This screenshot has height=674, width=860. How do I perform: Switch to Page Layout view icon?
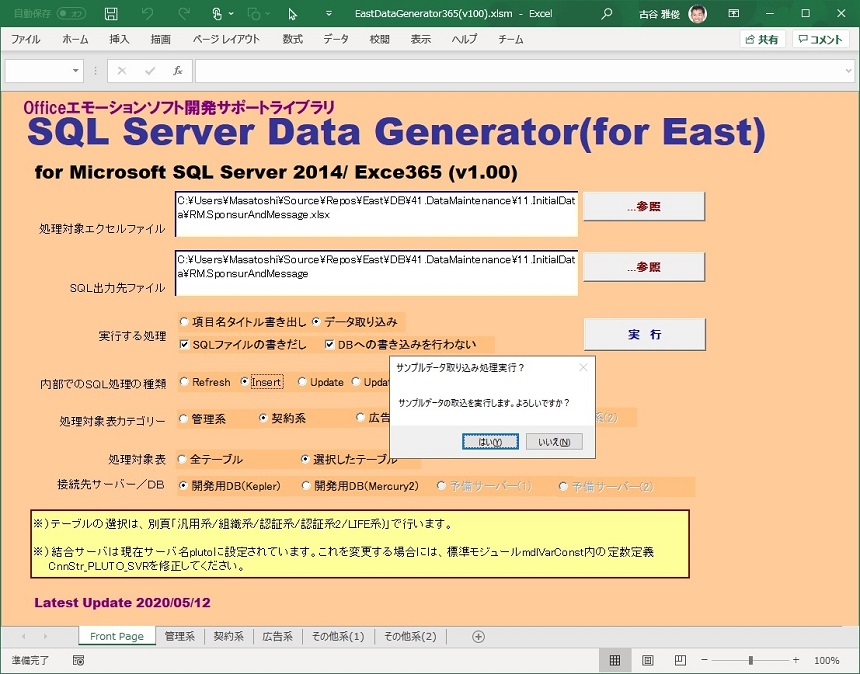pos(648,660)
